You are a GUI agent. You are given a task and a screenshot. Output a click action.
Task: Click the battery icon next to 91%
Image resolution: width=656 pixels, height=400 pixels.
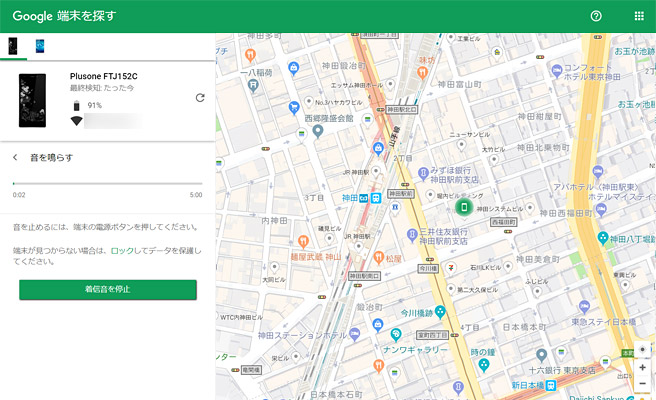pos(76,105)
